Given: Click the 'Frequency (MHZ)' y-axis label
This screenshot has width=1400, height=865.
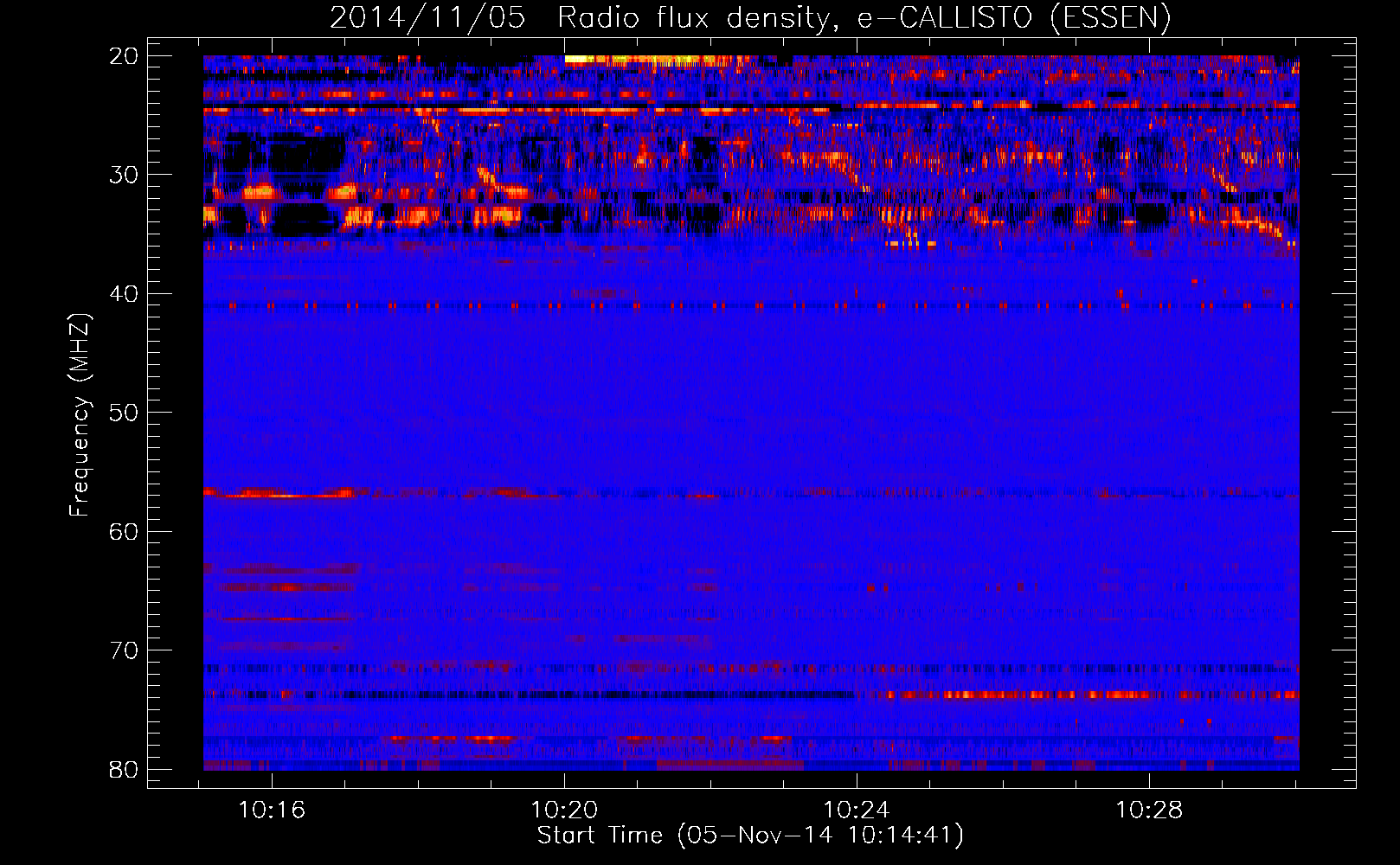Looking at the screenshot, I should [80, 414].
